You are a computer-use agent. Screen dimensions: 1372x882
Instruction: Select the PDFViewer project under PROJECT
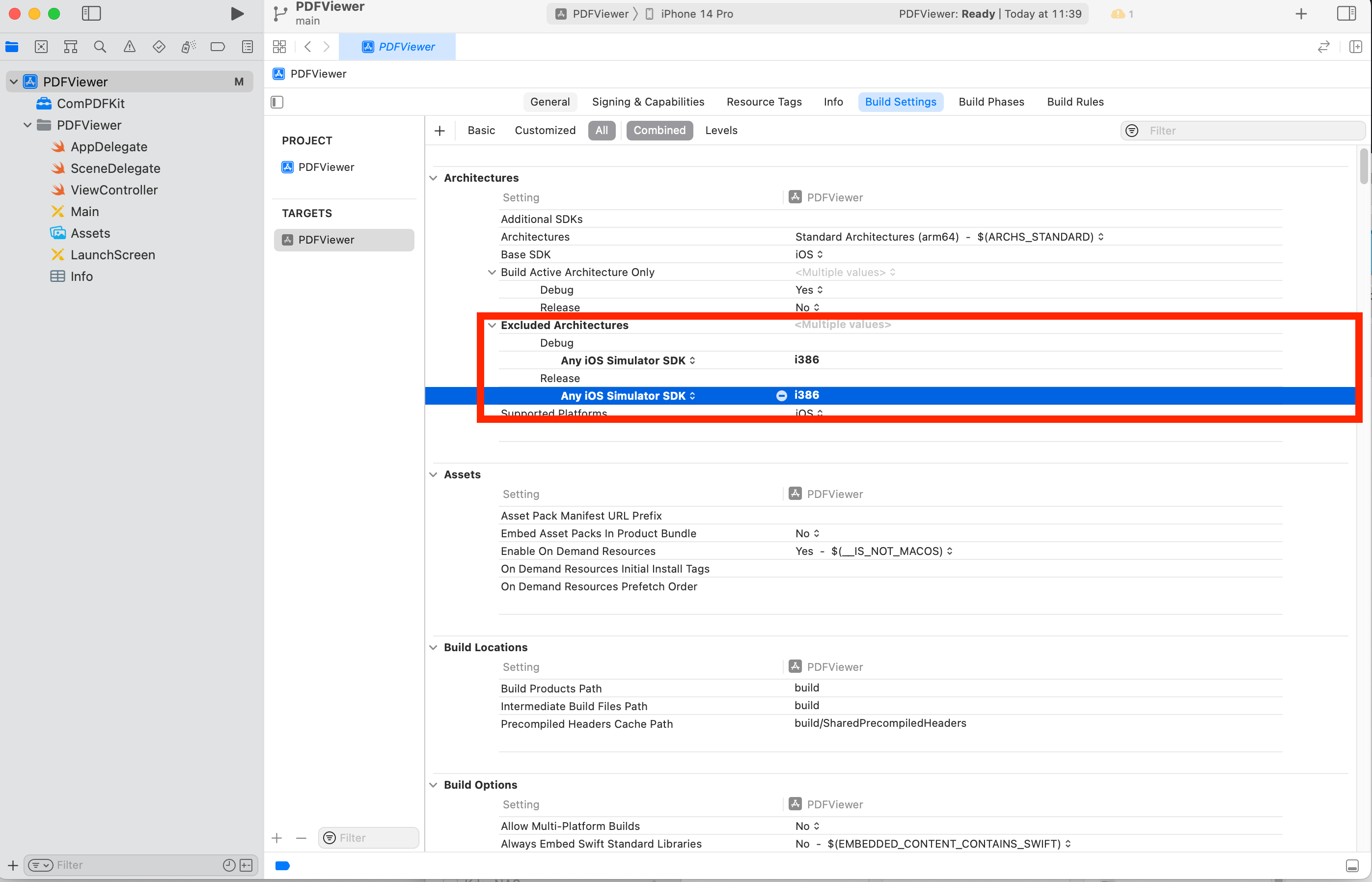point(318,167)
